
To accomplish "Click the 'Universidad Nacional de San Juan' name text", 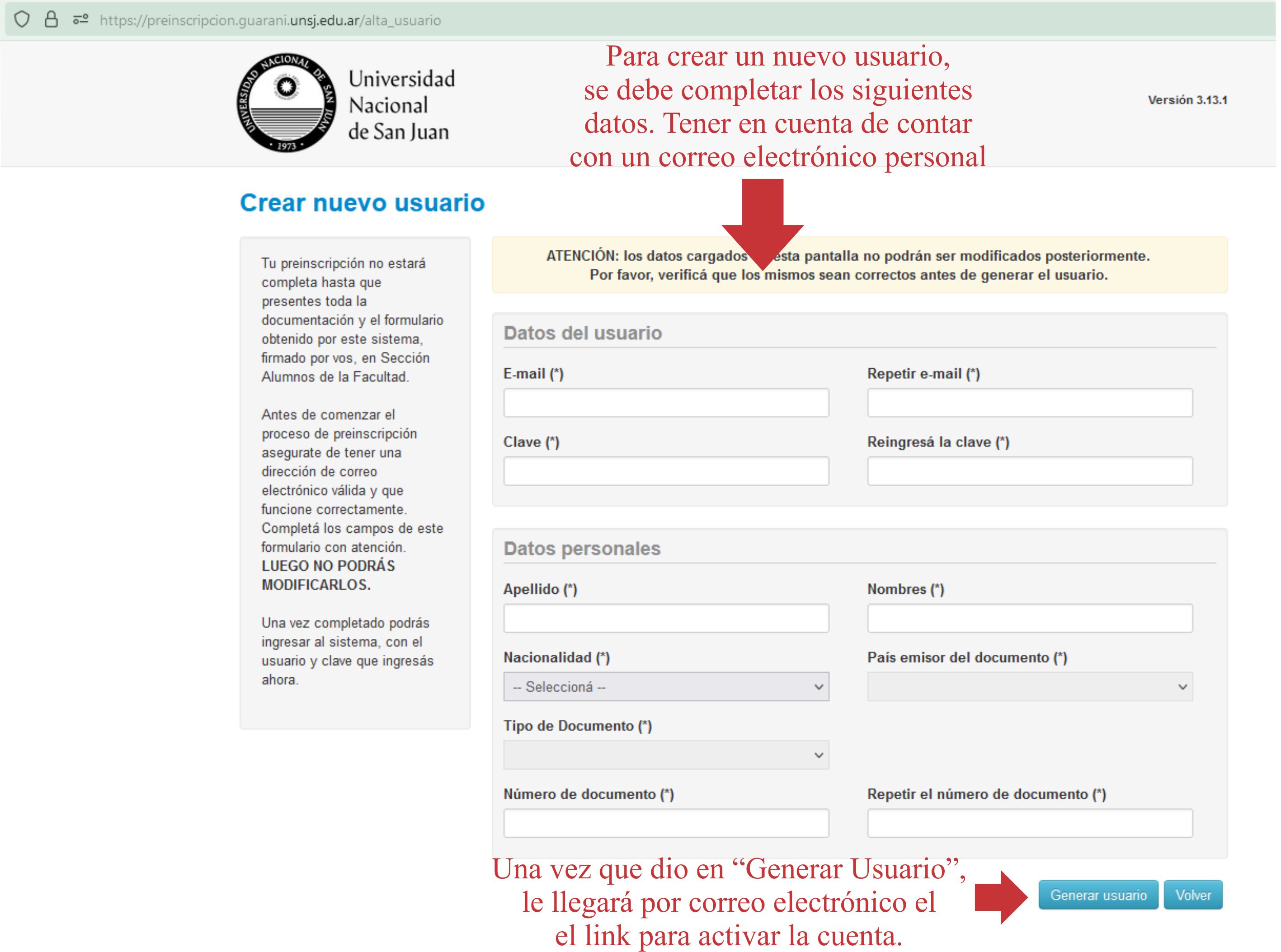I will (402, 105).
